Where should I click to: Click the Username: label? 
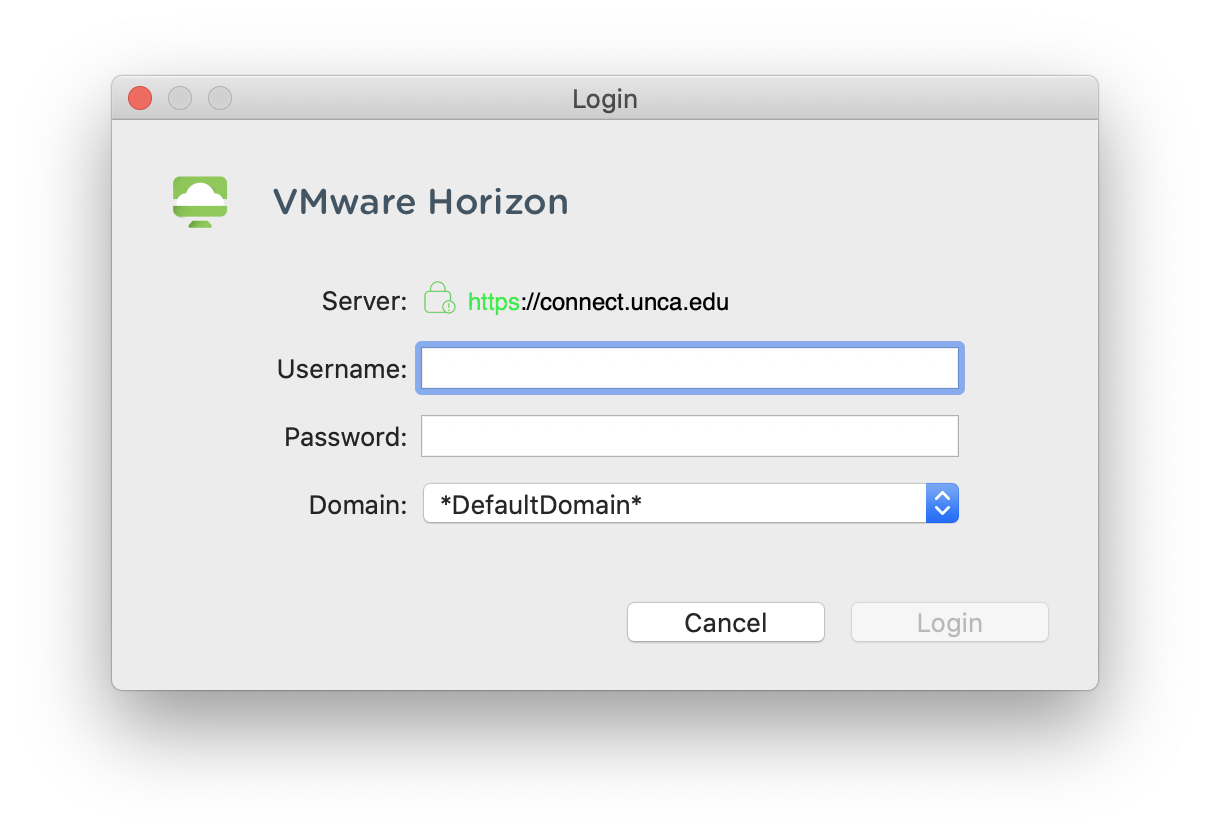click(x=340, y=368)
